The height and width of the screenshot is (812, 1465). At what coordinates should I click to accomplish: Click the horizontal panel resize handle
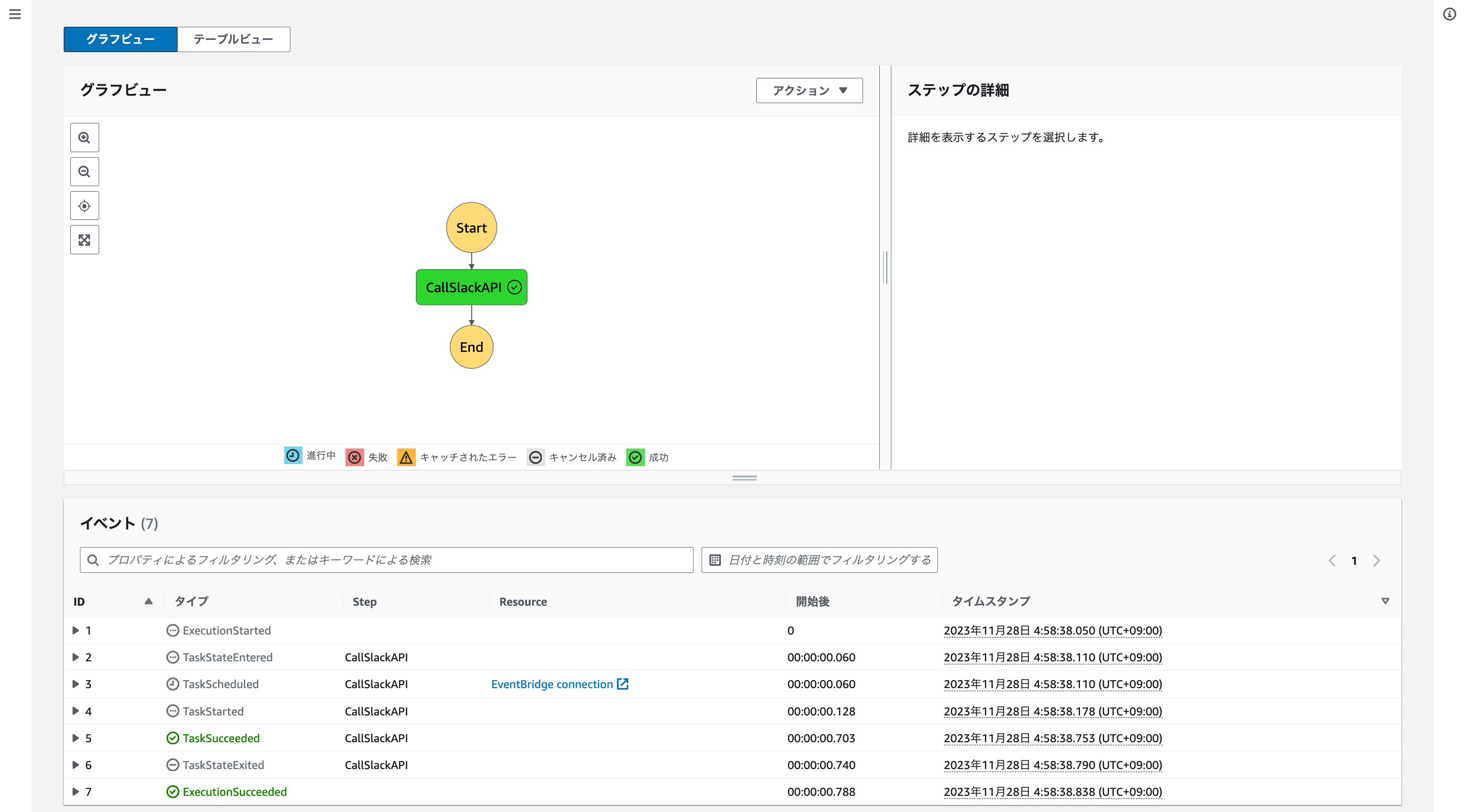point(744,478)
